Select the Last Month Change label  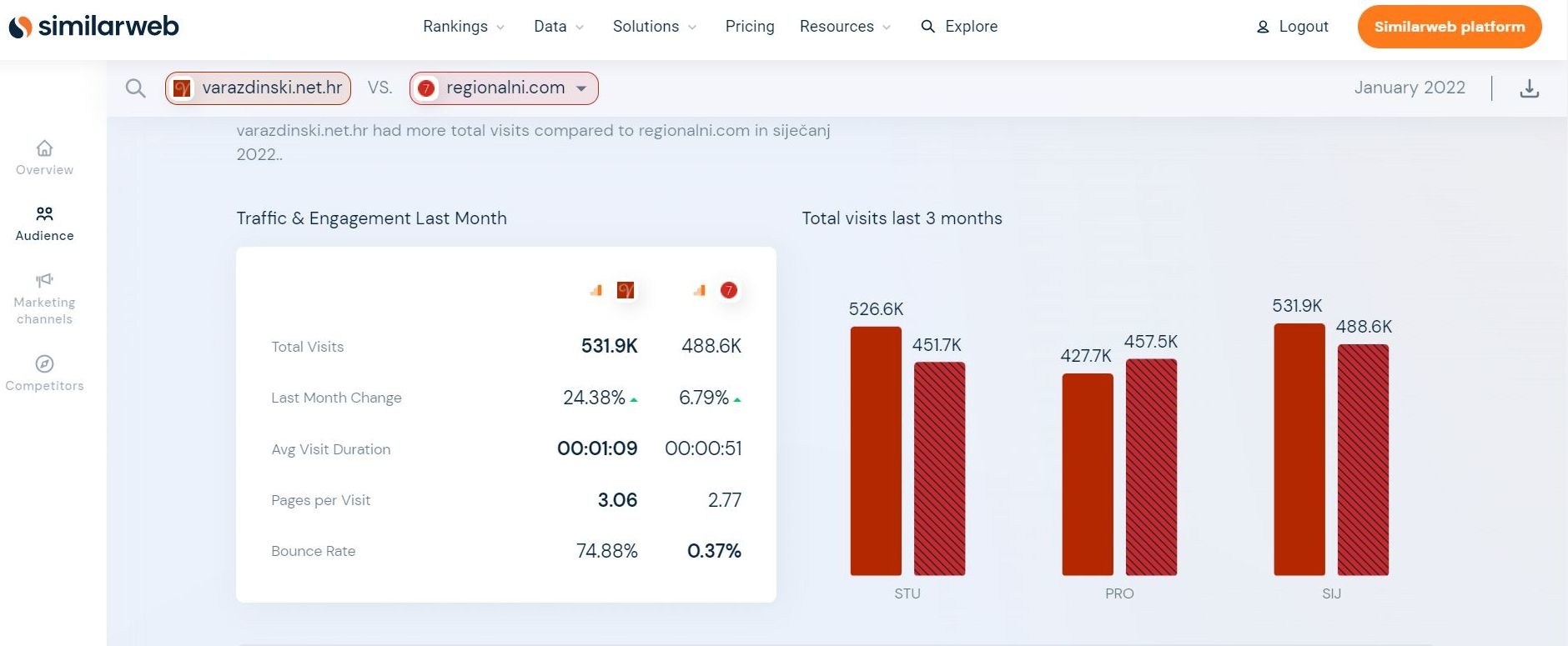point(336,398)
